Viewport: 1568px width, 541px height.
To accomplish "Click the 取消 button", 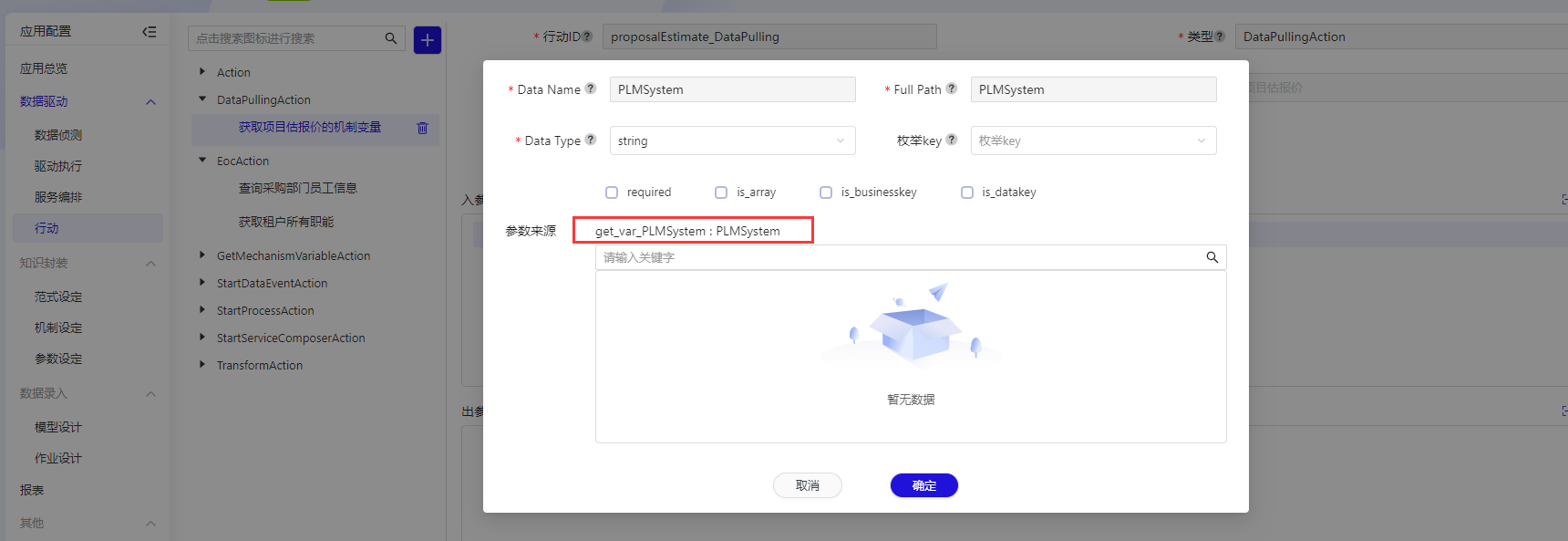I will (x=808, y=485).
